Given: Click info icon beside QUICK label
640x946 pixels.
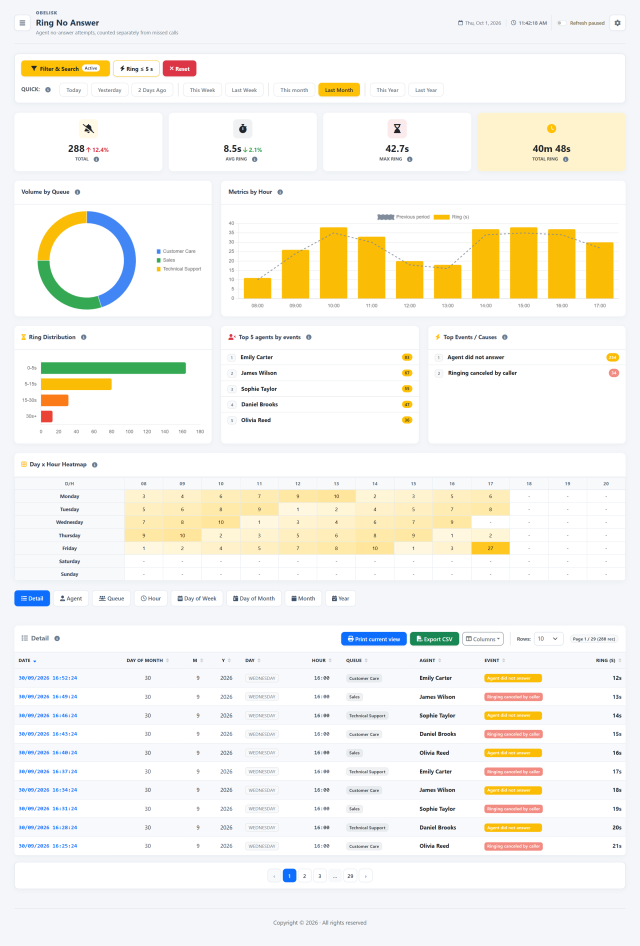Looking at the screenshot, I should (x=48, y=90).
